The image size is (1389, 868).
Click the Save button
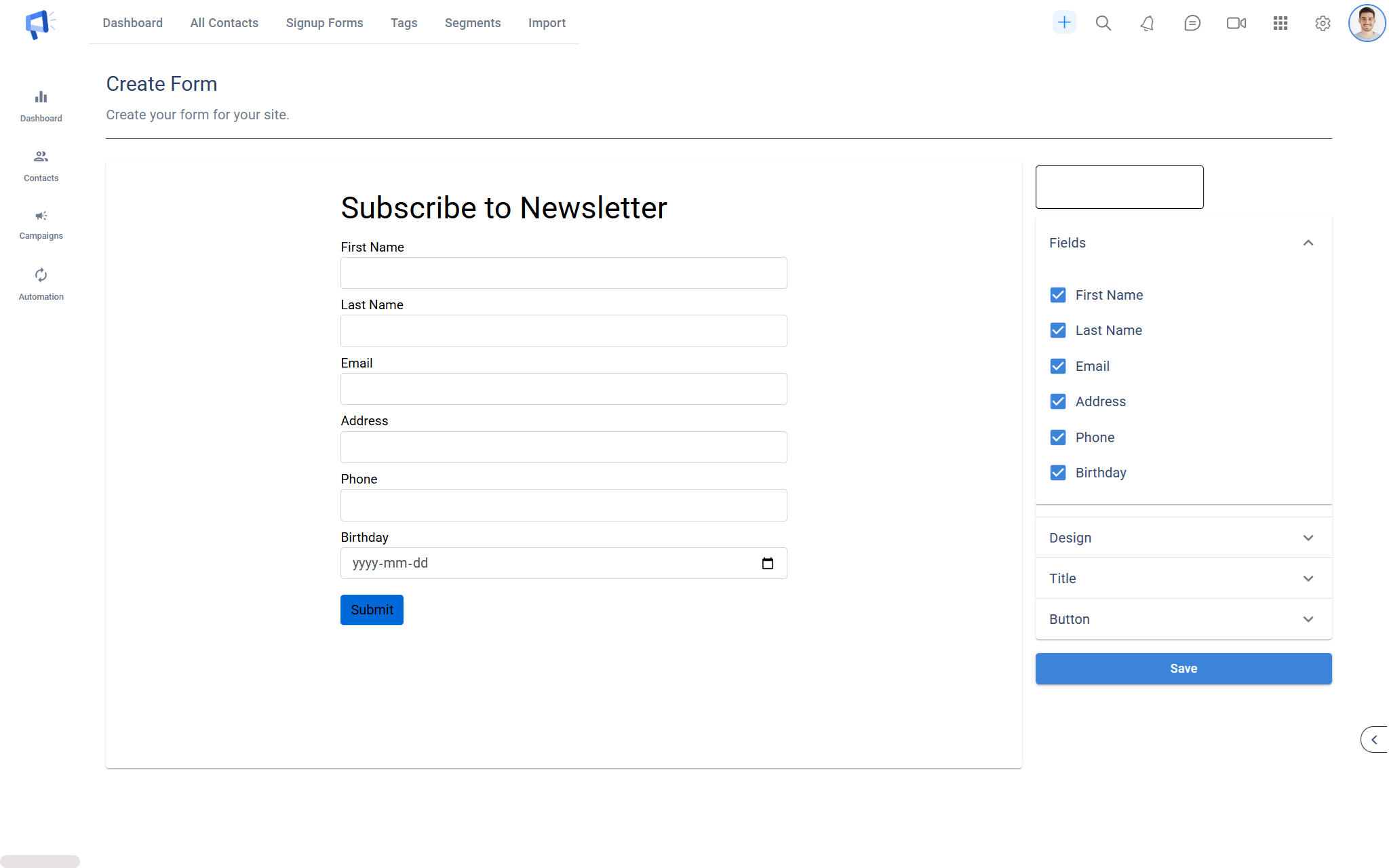[x=1183, y=669]
